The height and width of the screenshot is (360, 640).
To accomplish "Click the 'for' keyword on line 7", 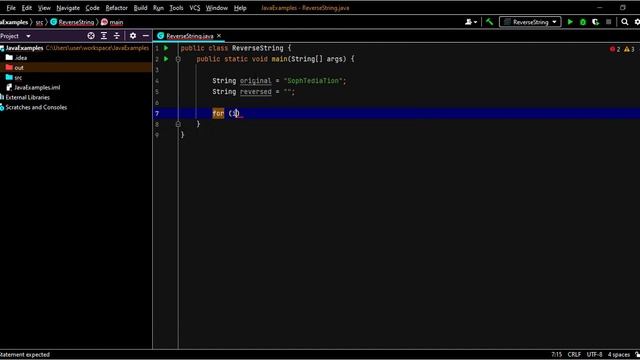I will (x=218, y=113).
